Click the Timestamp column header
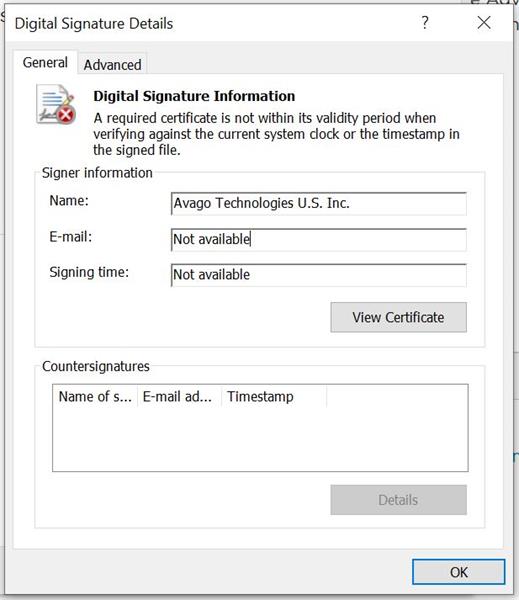The height and width of the screenshot is (600, 519). click(x=274, y=396)
